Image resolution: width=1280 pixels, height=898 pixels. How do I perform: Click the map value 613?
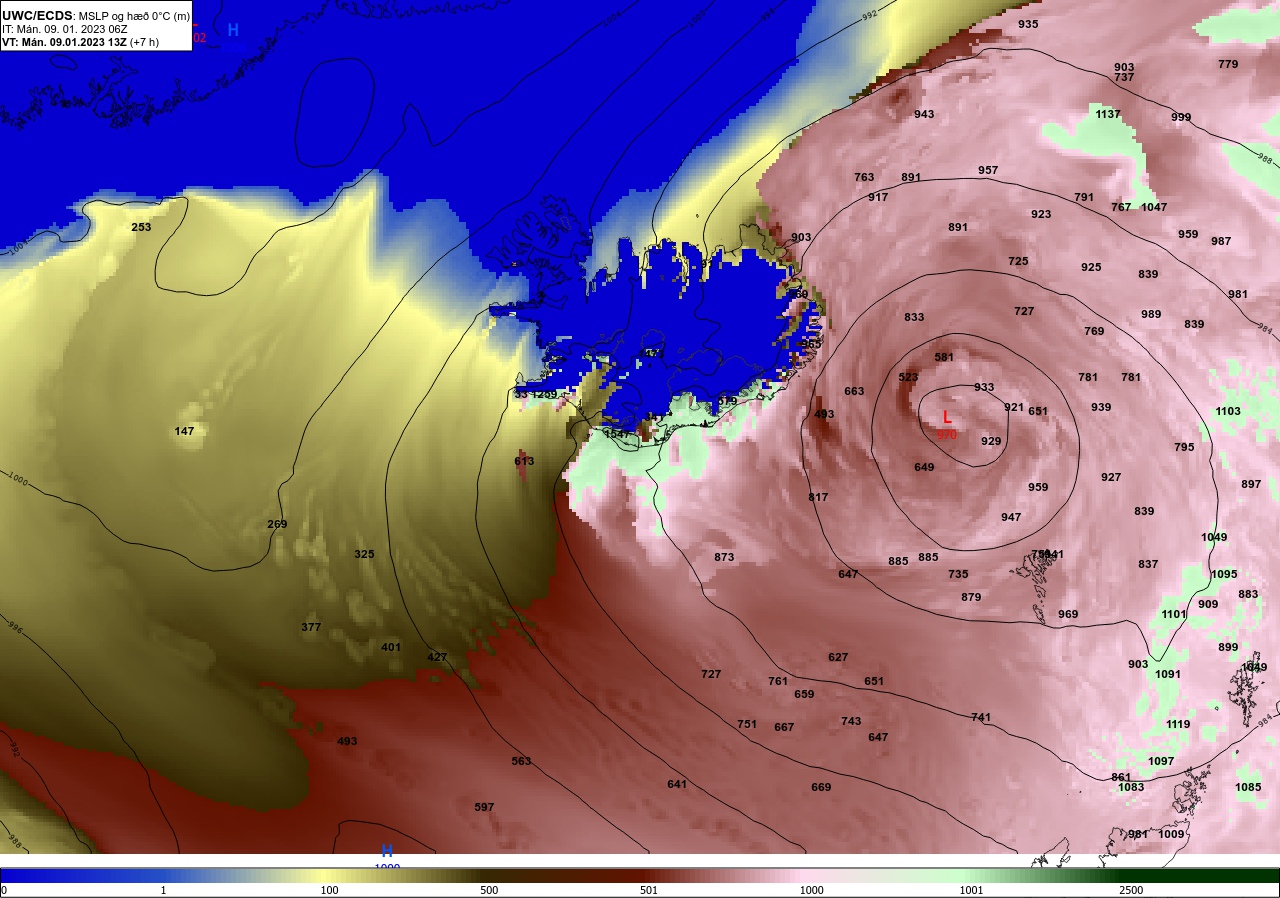524,461
